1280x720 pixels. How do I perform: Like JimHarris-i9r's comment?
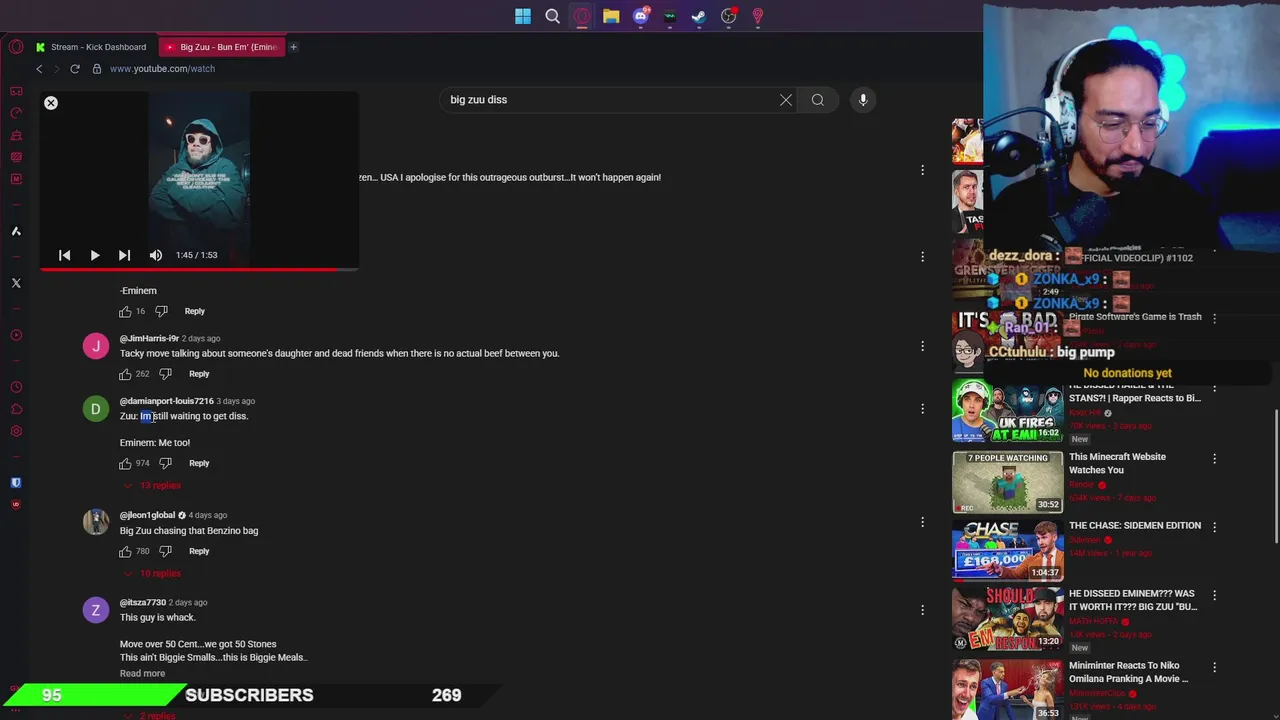pos(125,374)
